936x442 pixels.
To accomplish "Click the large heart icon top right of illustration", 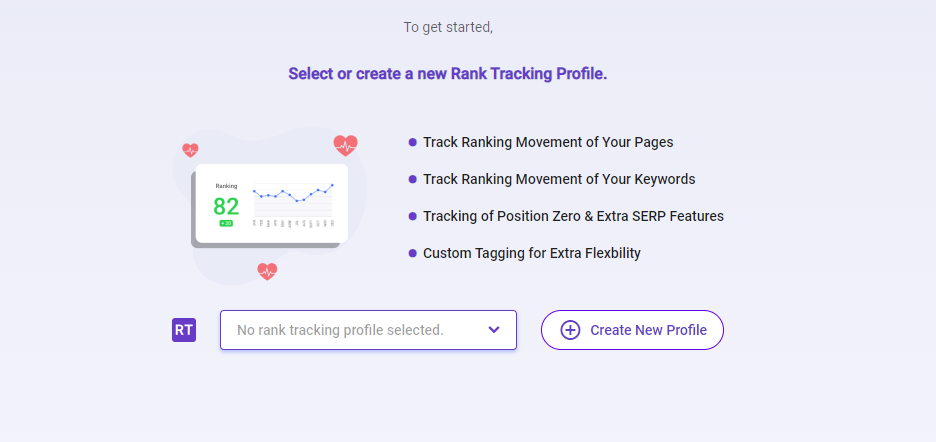I will tap(345, 146).
